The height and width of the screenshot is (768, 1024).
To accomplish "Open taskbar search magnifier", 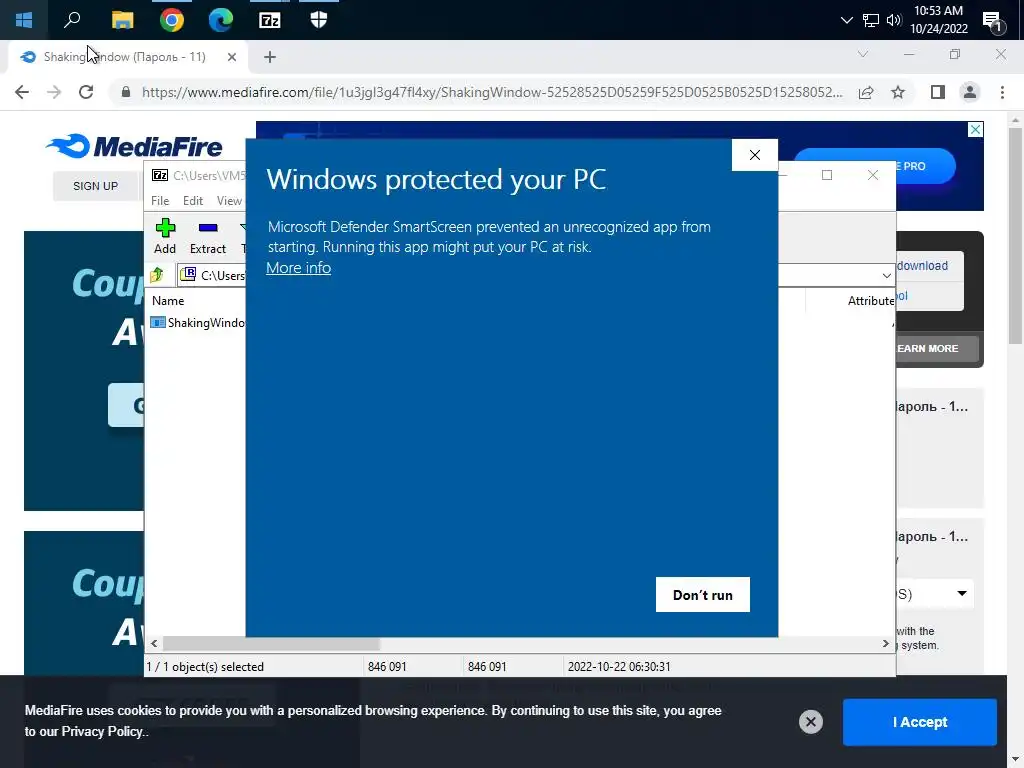I will [x=72, y=20].
